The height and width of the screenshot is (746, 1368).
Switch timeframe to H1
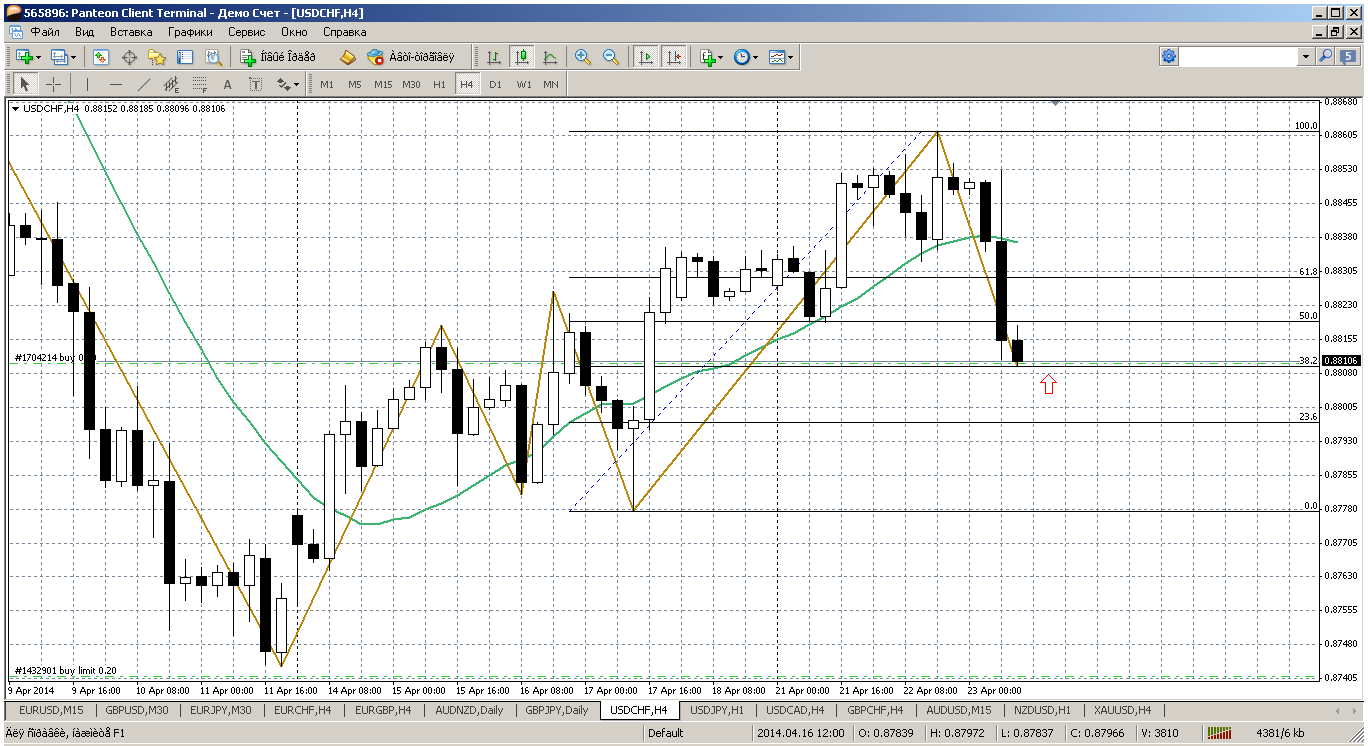(439, 84)
